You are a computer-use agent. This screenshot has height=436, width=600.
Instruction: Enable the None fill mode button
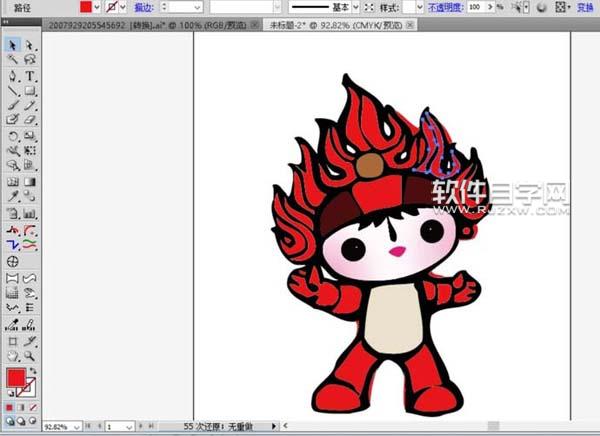pyautogui.click(x=33, y=407)
